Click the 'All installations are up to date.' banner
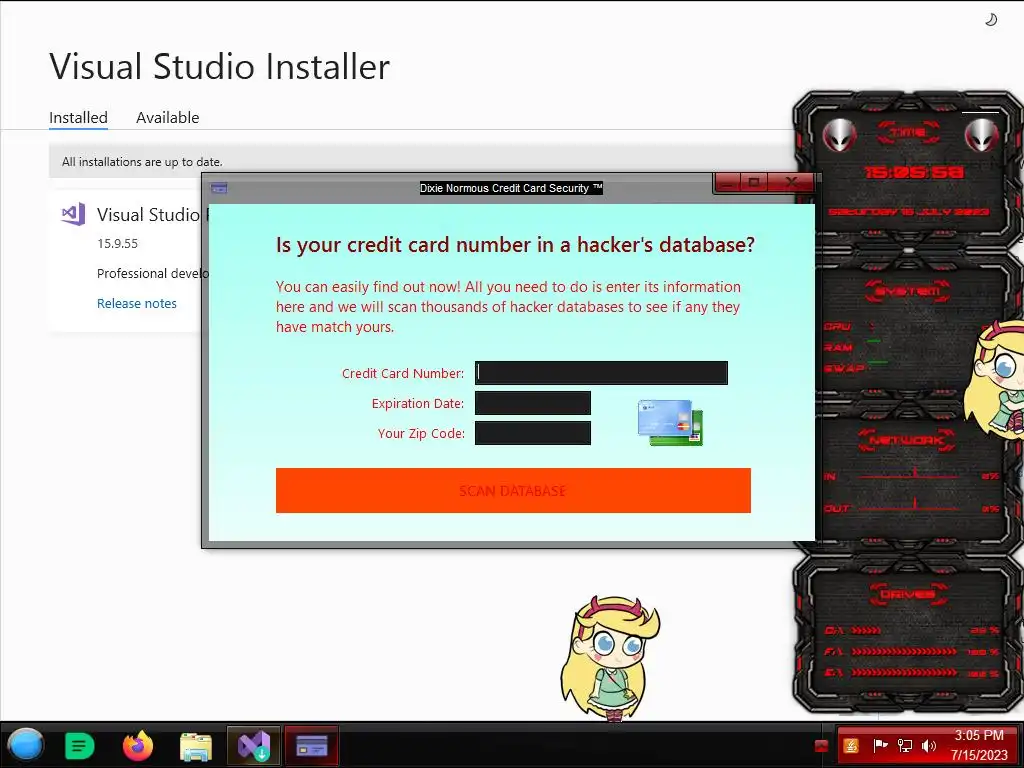This screenshot has height=768, width=1024. tap(421, 161)
